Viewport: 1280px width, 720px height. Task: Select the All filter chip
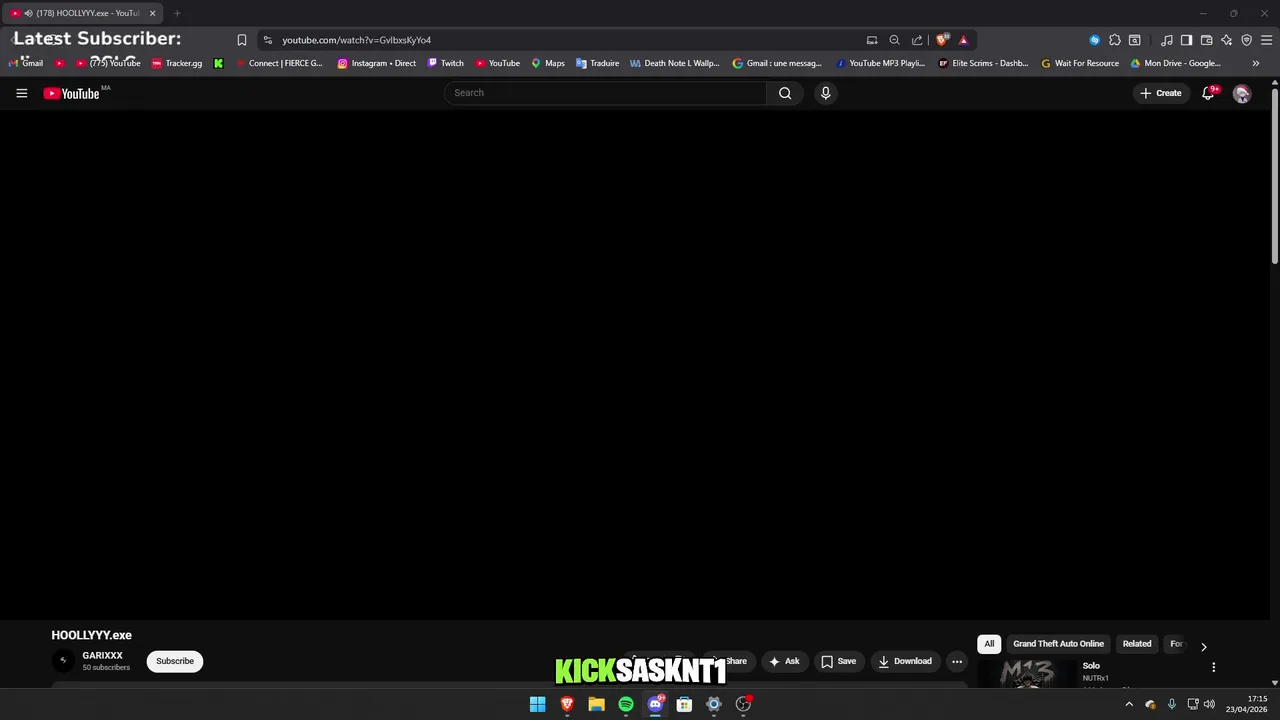click(x=989, y=644)
